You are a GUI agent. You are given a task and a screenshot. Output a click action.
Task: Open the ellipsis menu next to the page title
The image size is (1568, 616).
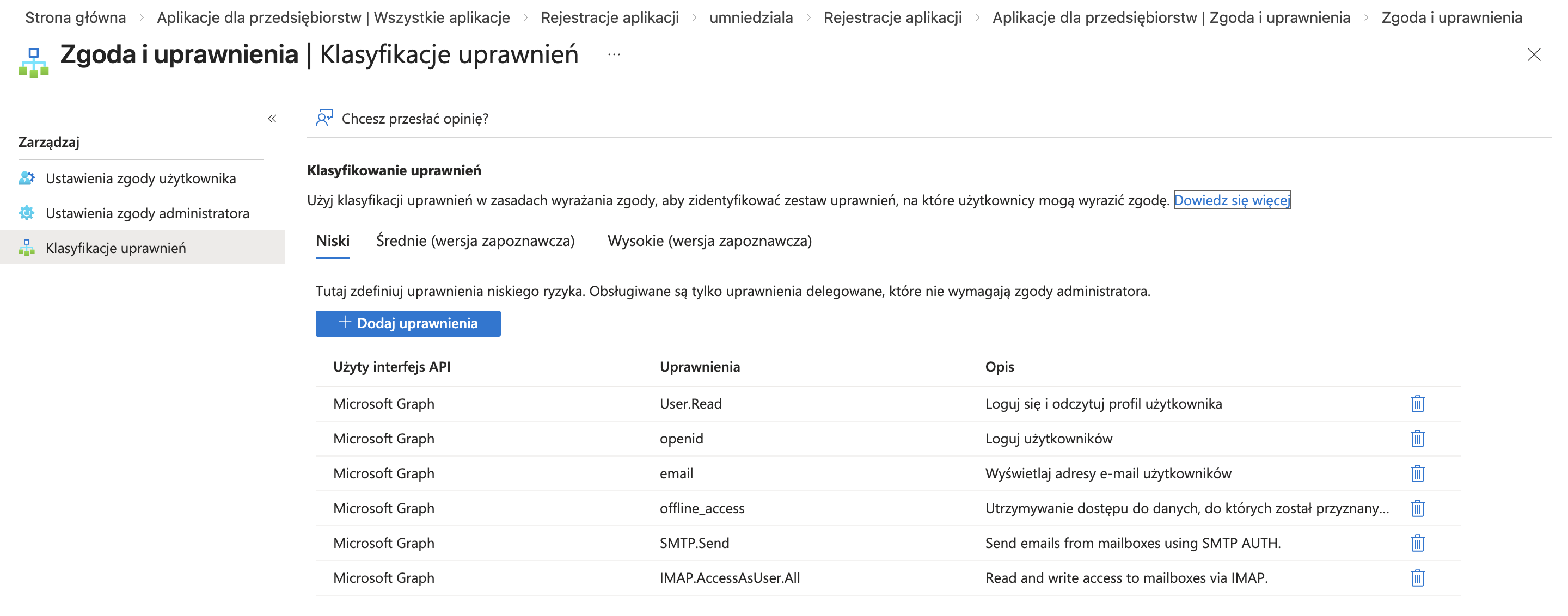coord(613,55)
